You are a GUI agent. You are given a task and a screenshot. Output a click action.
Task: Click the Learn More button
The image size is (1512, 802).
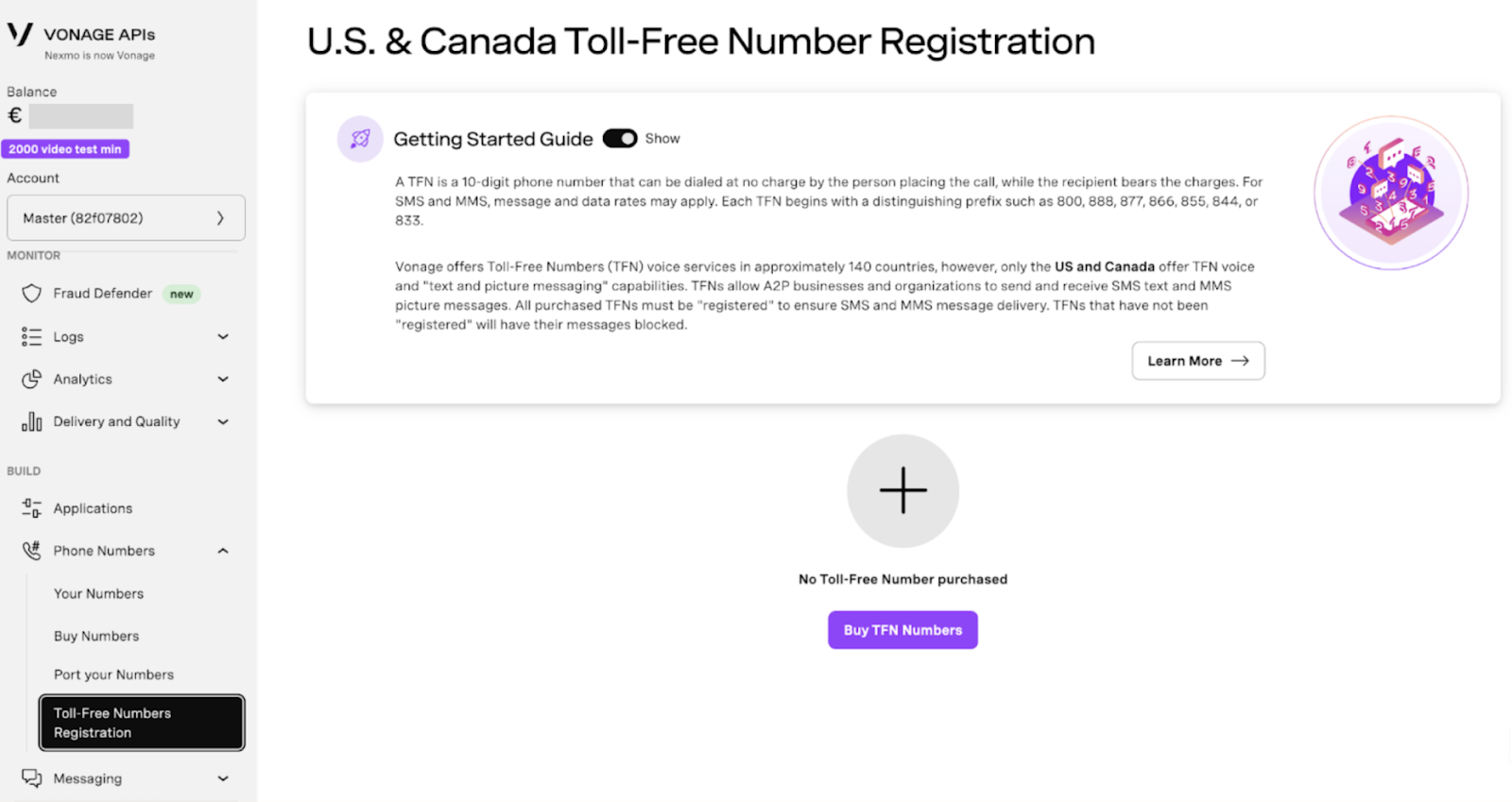pyautogui.click(x=1197, y=361)
